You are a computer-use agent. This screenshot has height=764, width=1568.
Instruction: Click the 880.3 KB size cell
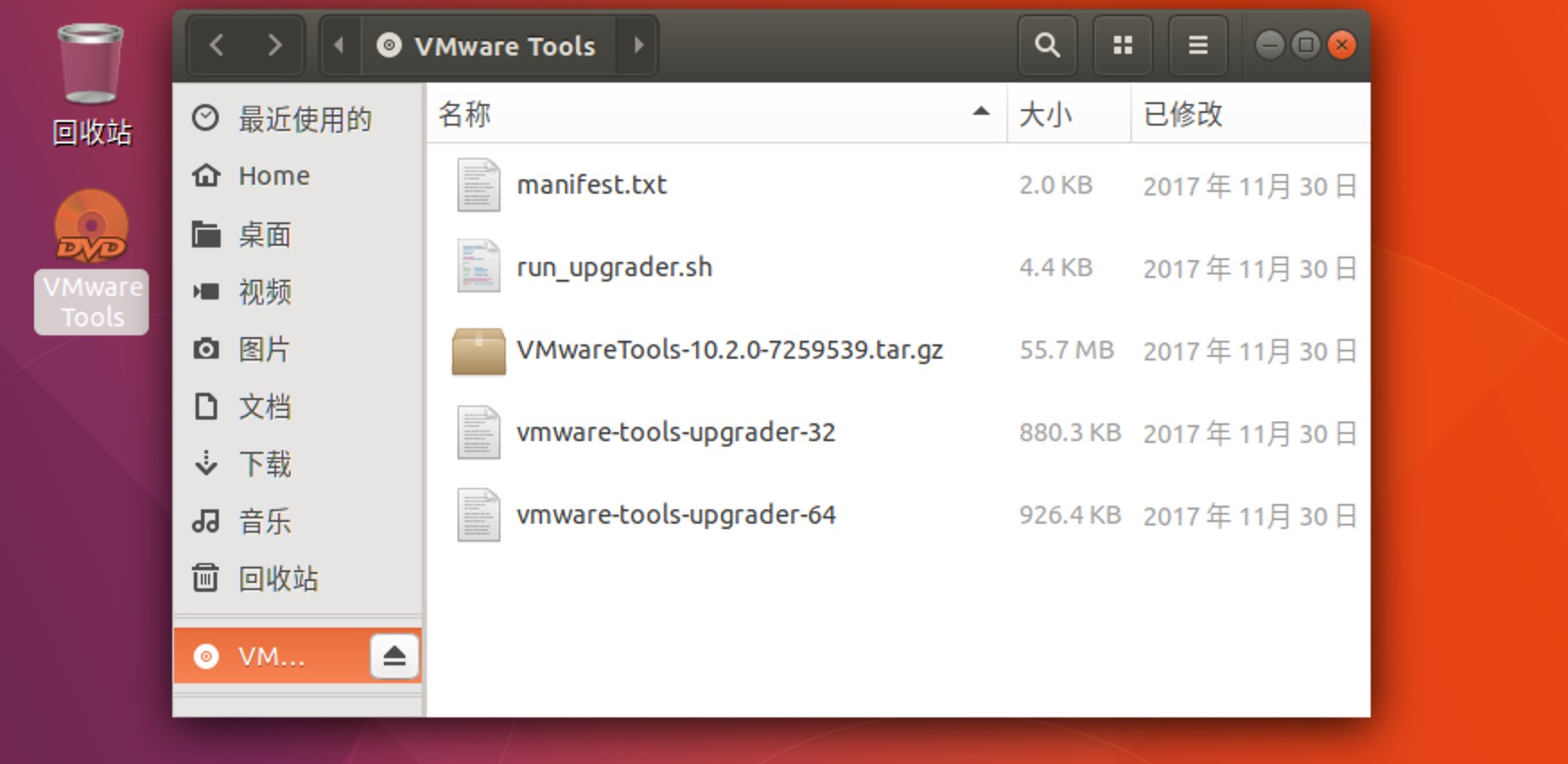coord(1070,432)
